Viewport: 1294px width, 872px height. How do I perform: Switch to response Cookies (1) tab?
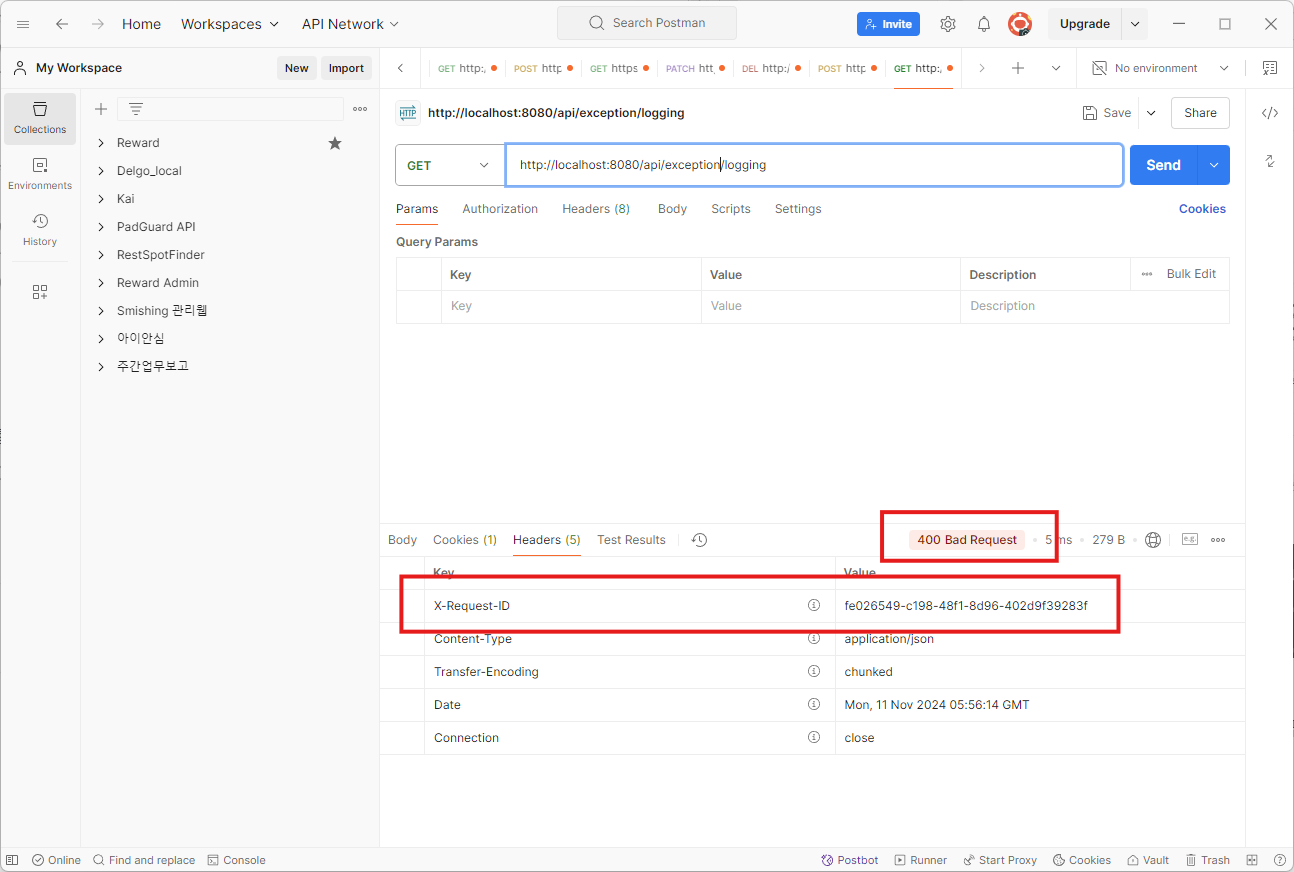tap(465, 540)
